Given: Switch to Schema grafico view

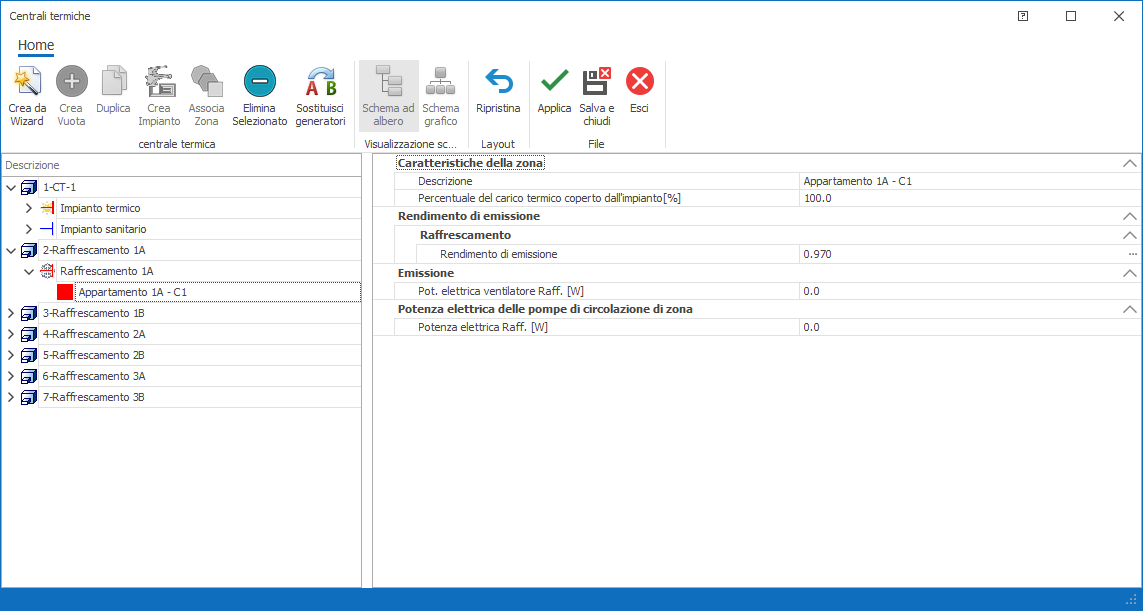Looking at the screenshot, I should [x=440, y=81].
